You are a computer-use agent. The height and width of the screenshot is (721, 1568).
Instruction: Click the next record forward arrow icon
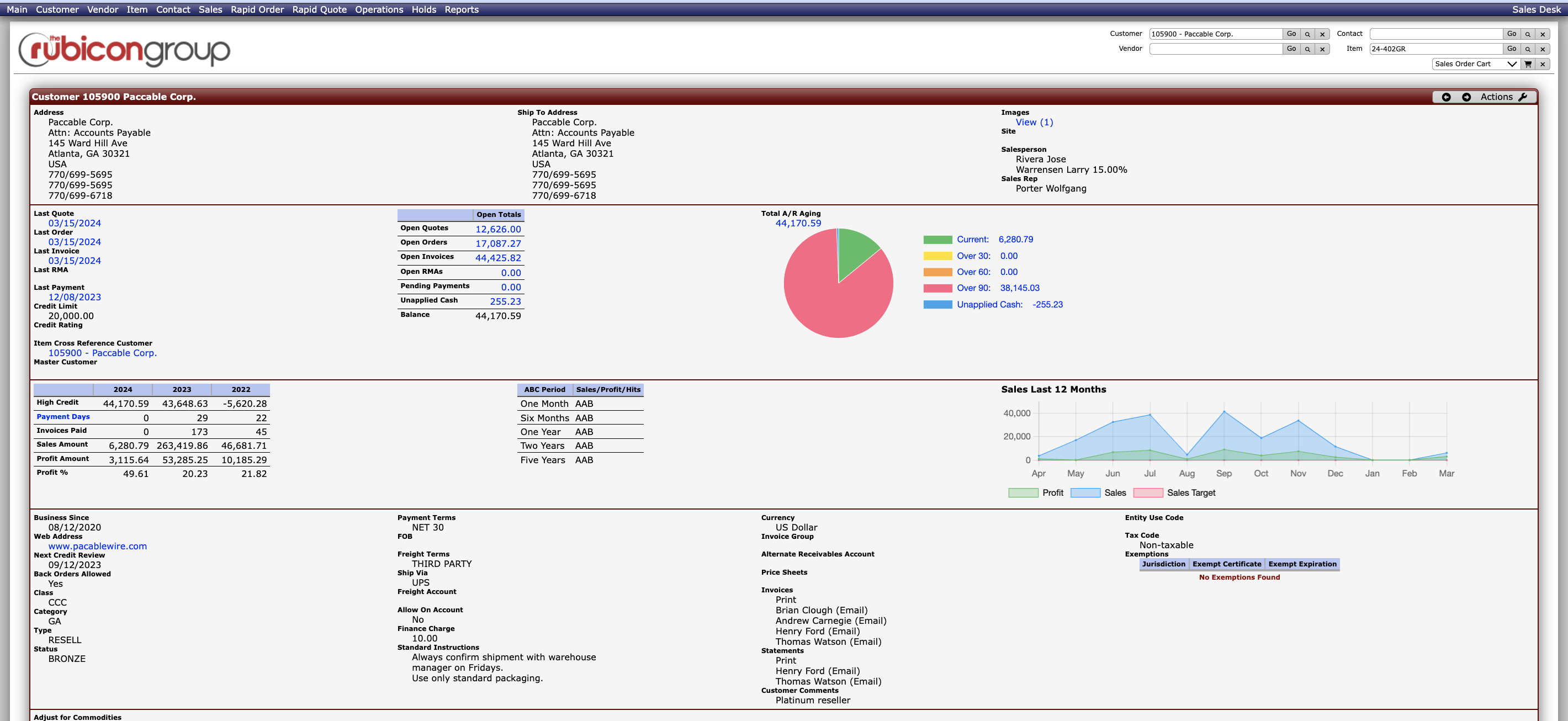(x=1466, y=97)
